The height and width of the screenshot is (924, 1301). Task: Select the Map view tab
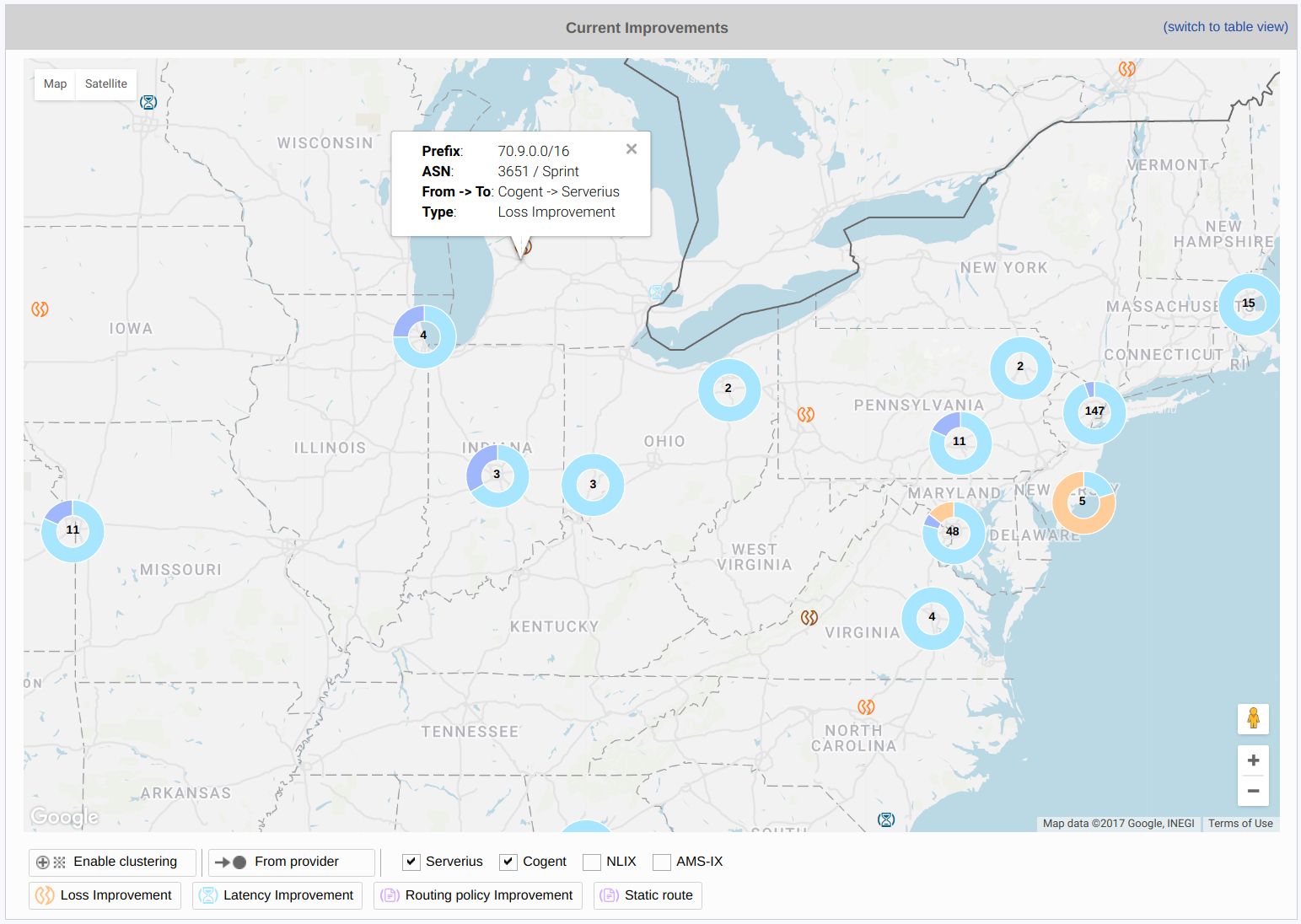pos(55,84)
